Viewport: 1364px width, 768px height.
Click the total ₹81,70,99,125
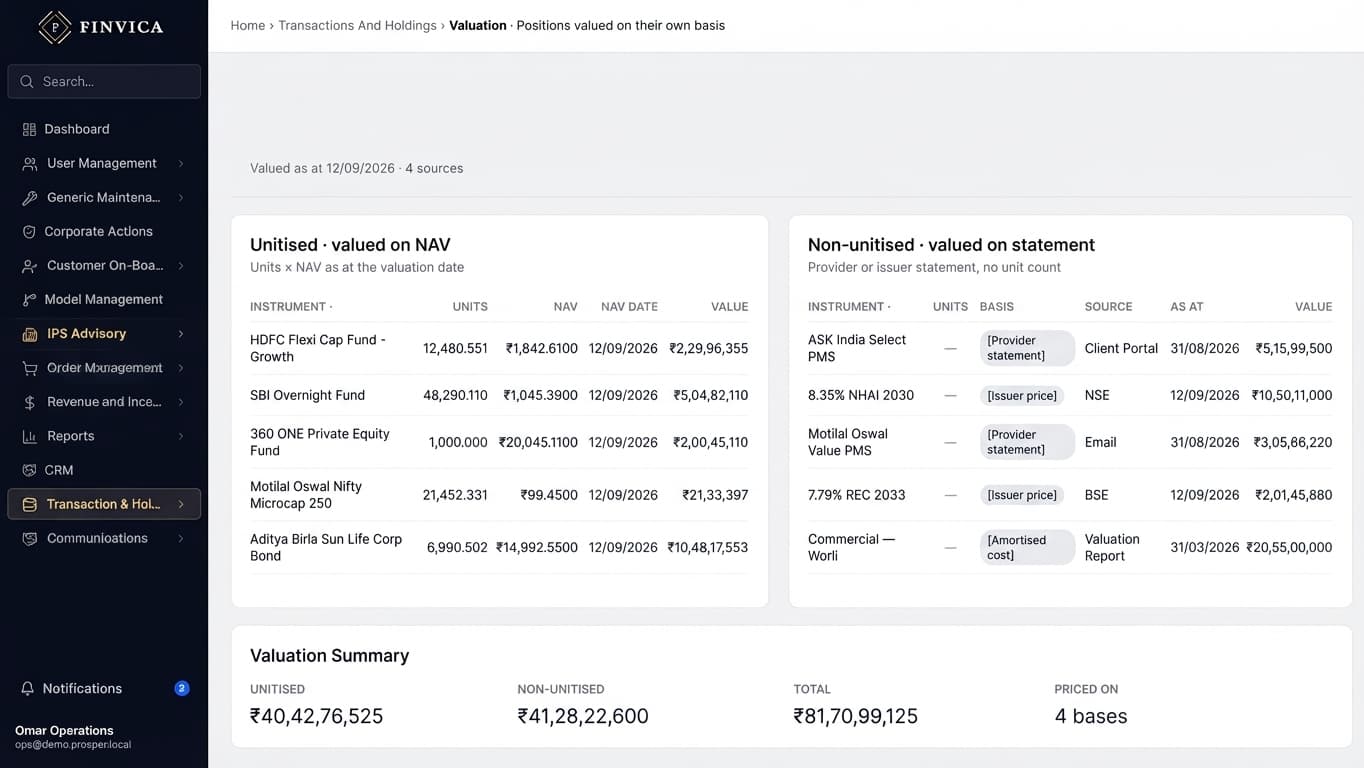click(855, 716)
